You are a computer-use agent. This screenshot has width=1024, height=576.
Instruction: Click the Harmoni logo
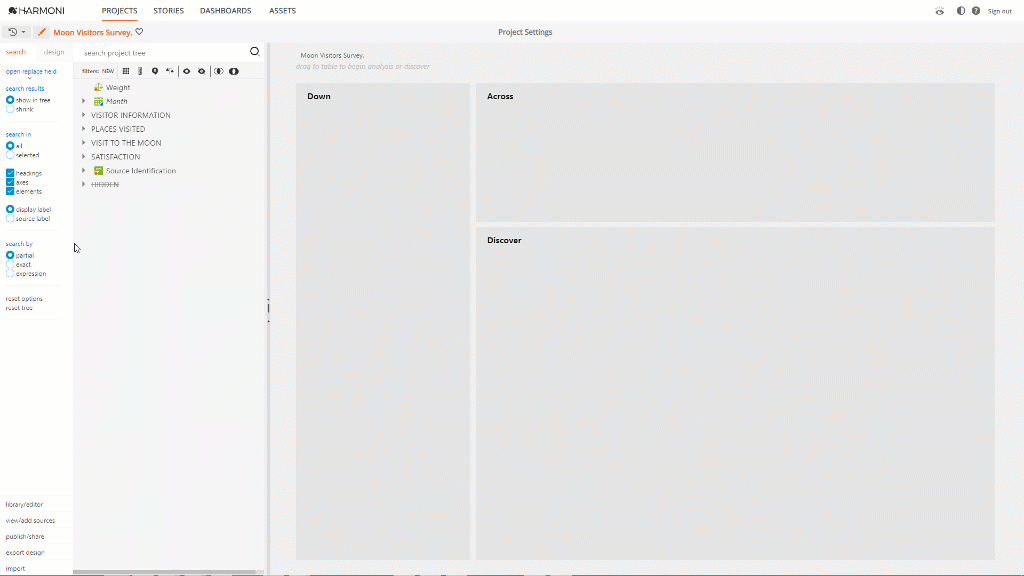coord(37,10)
